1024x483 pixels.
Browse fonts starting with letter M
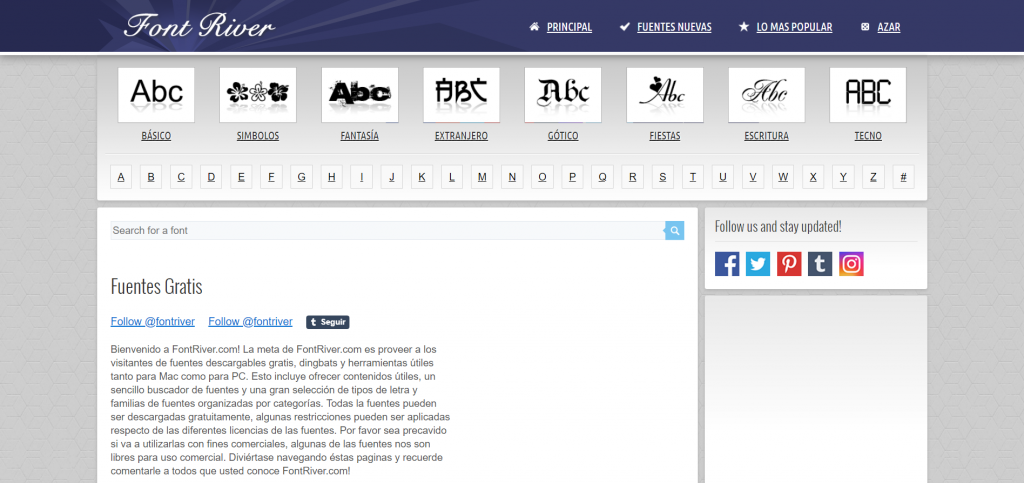pyautogui.click(x=482, y=177)
